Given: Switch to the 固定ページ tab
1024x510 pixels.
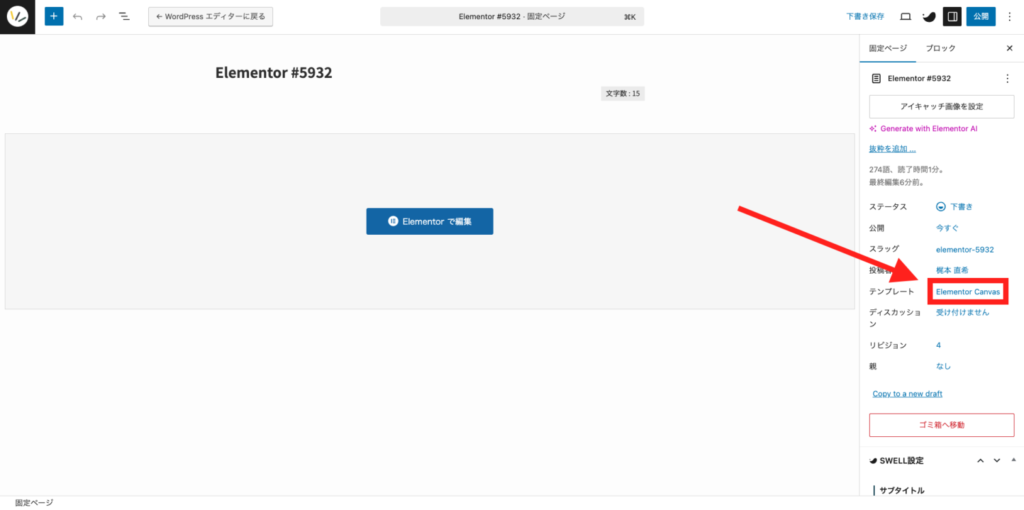Looking at the screenshot, I should 888,48.
